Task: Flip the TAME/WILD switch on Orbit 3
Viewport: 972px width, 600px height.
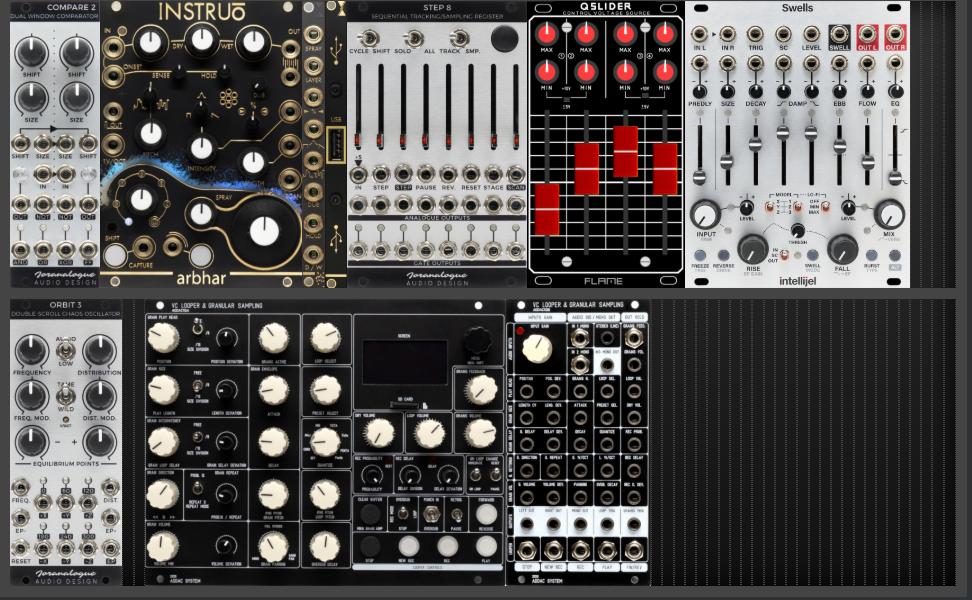Action: point(66,395)
